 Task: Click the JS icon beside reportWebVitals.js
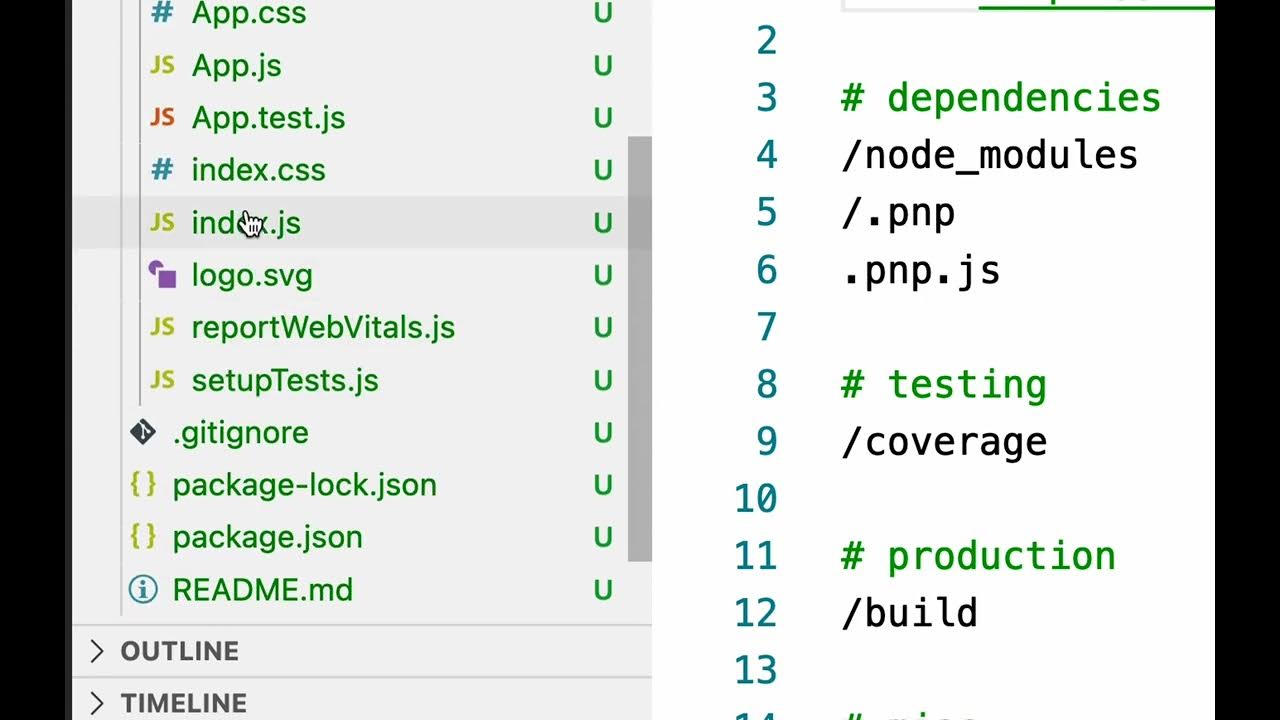click(162, 327)
